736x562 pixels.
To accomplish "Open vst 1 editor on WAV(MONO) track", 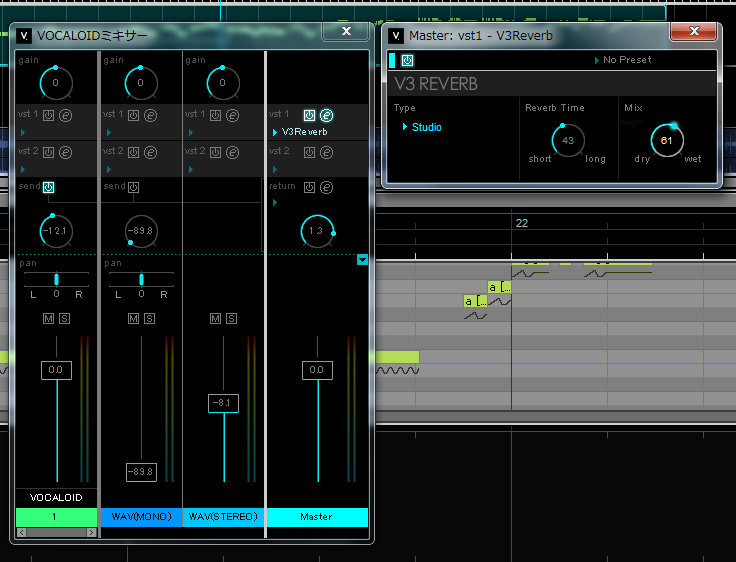I will click(150, 115).
